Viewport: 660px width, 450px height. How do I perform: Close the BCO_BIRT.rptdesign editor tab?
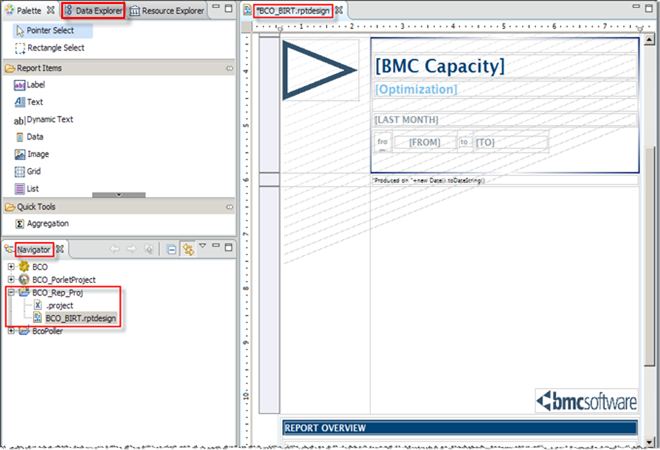[339, 10]
